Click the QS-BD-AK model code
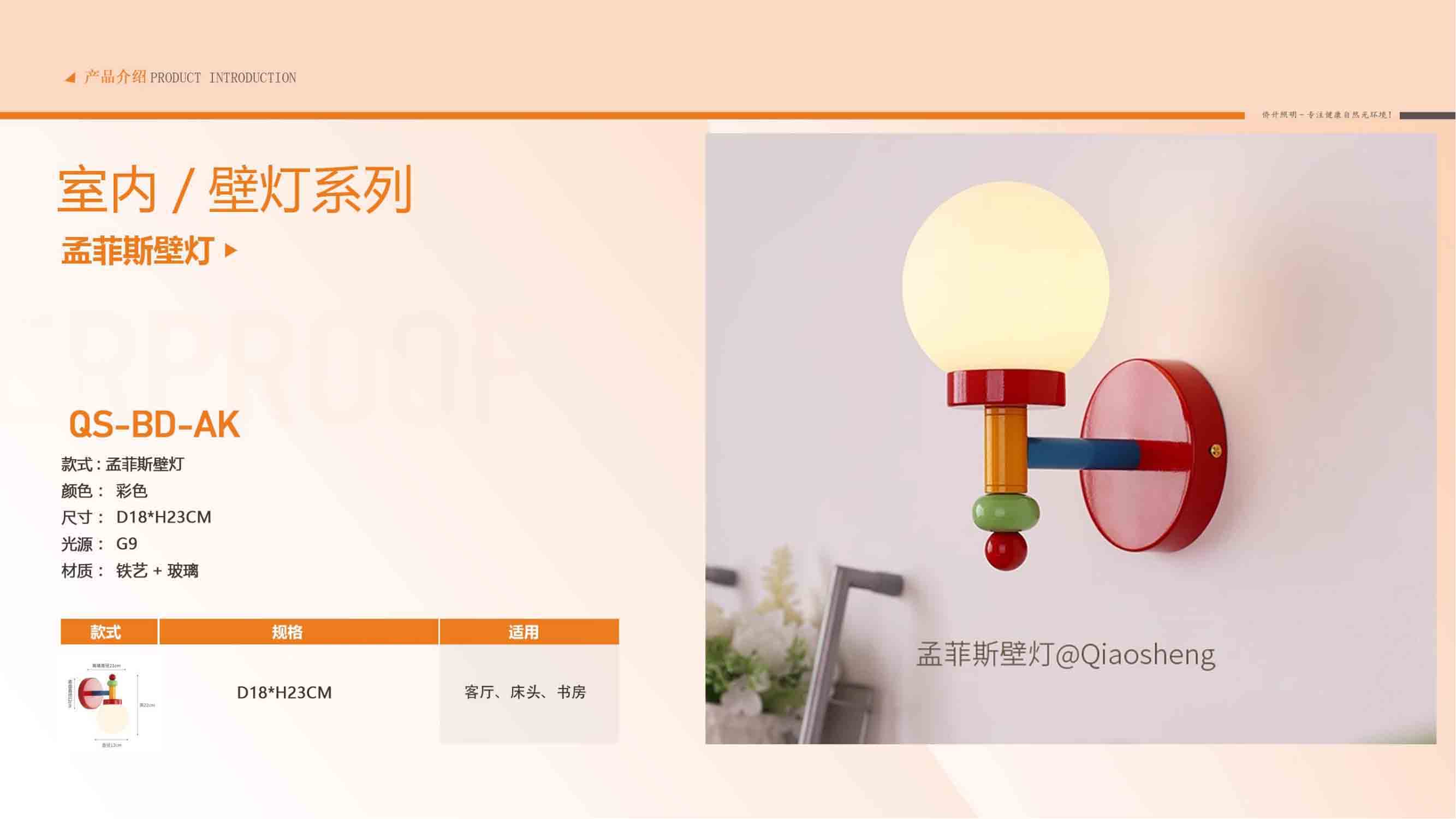 click(x=154, y=424)
